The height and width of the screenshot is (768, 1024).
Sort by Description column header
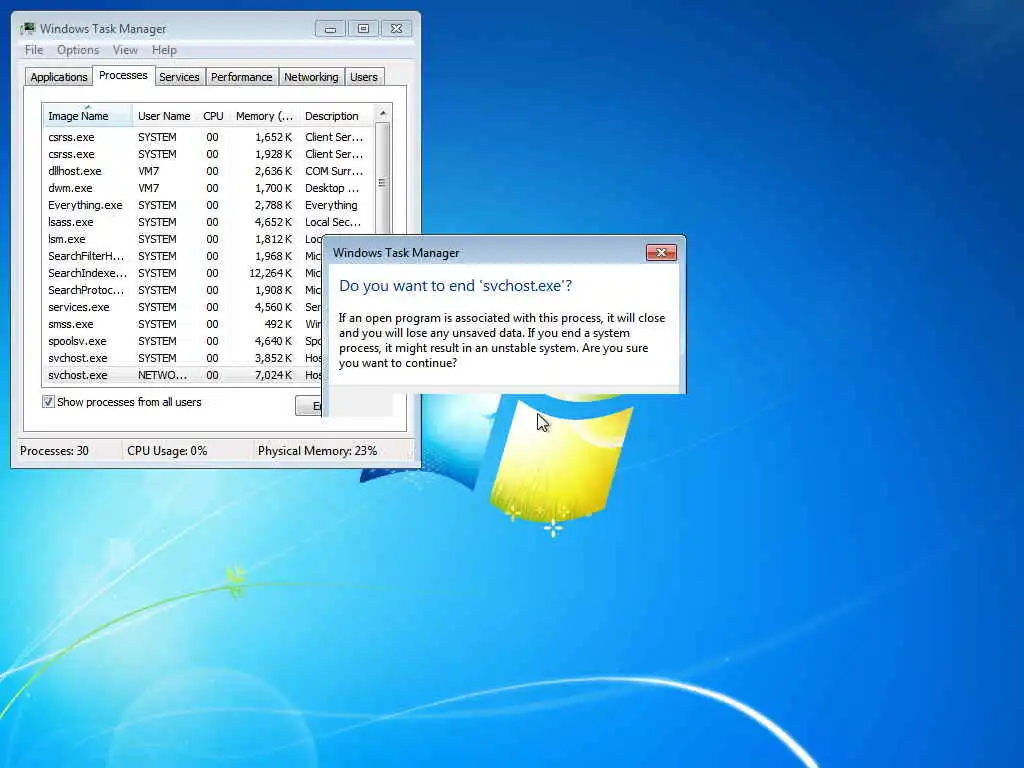336,116
